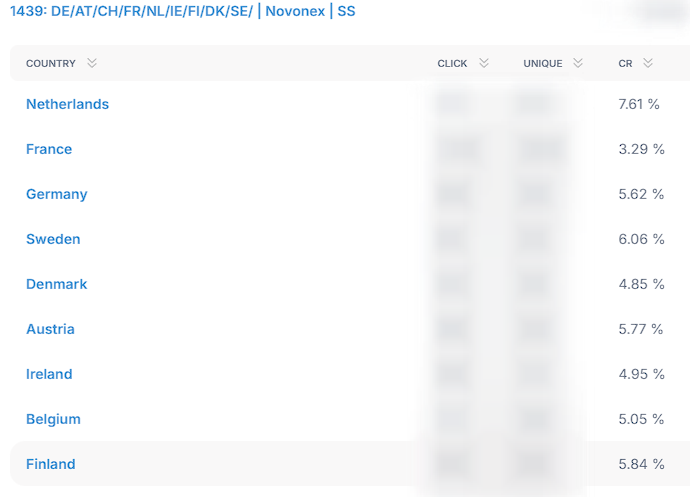The height and width of the screenshot is (497, 690).
Task: Select the 4.85 % CR value for Denmark
Action: pos(642,284)
